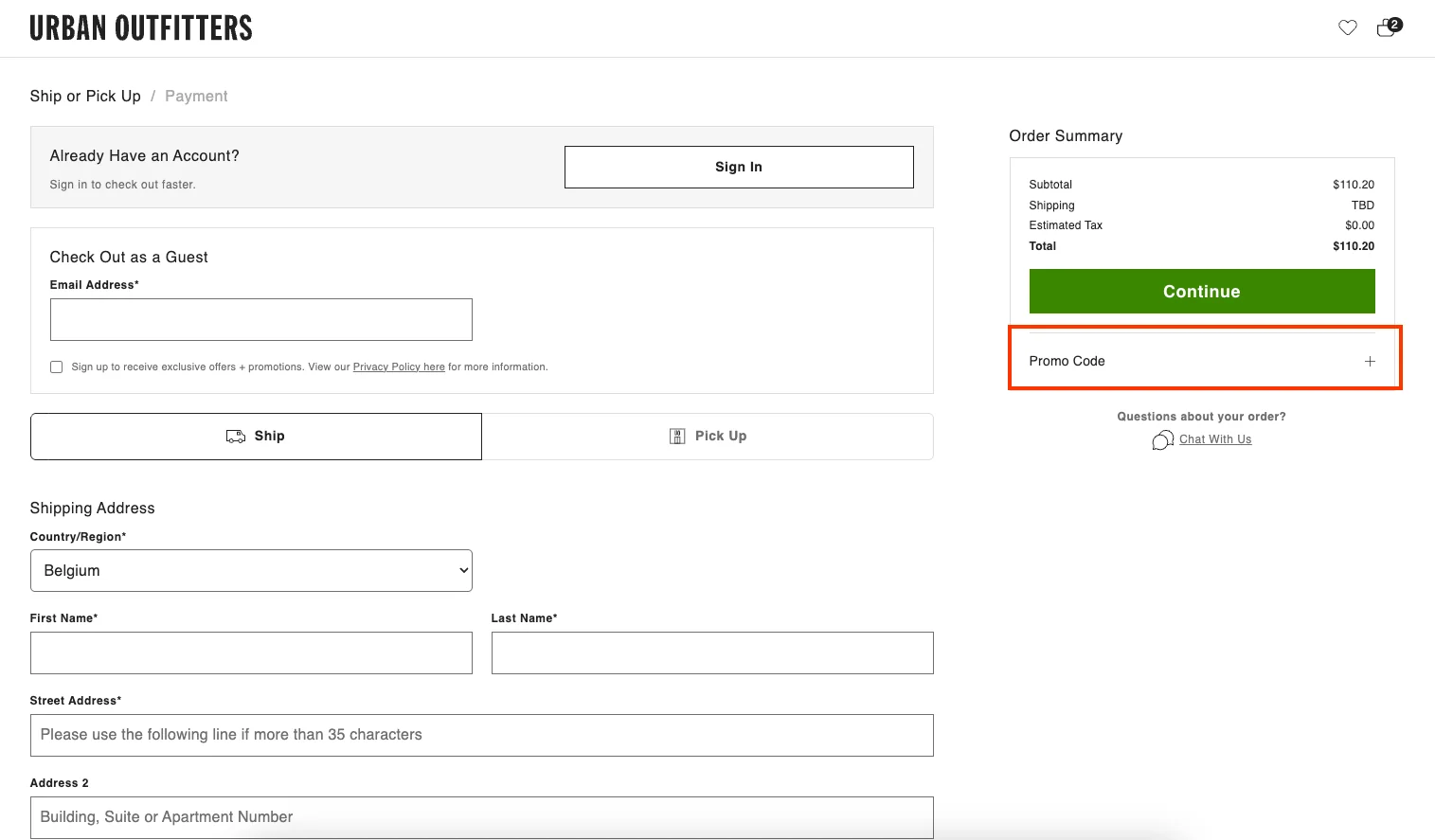Click the Shipping TBD value
Screen dimensions: 1435x840
tap(1362, 206)
